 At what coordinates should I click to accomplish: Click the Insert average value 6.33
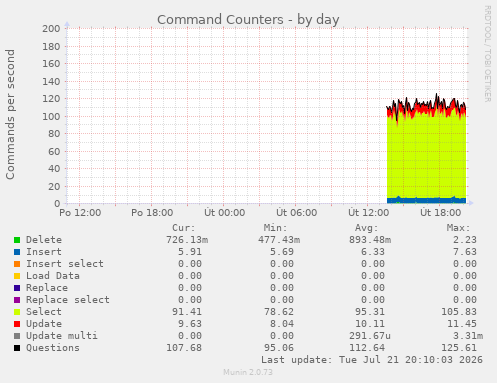(373, 252)
